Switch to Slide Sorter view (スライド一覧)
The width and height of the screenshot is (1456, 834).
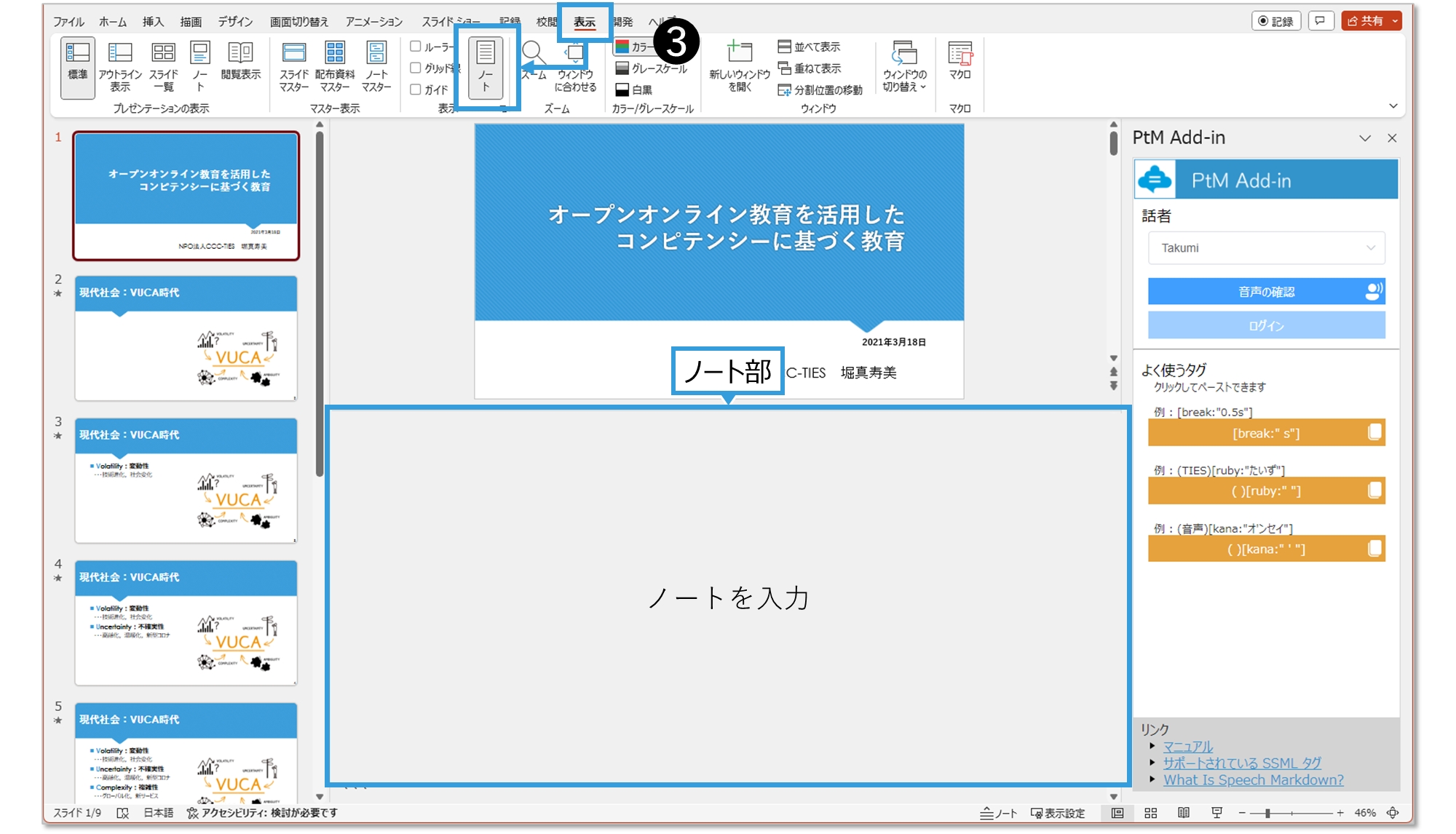coord(163,65)
